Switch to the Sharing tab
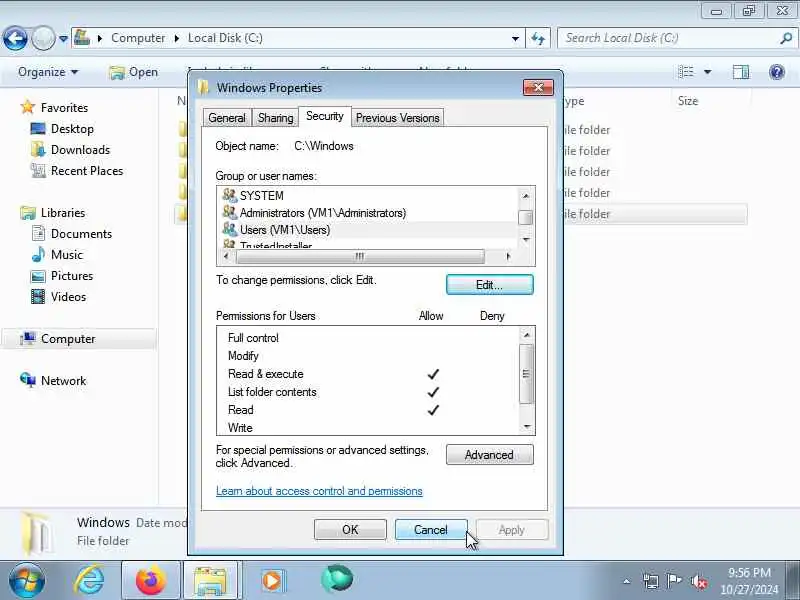800x600 pixels. click(x=276, y=118)
